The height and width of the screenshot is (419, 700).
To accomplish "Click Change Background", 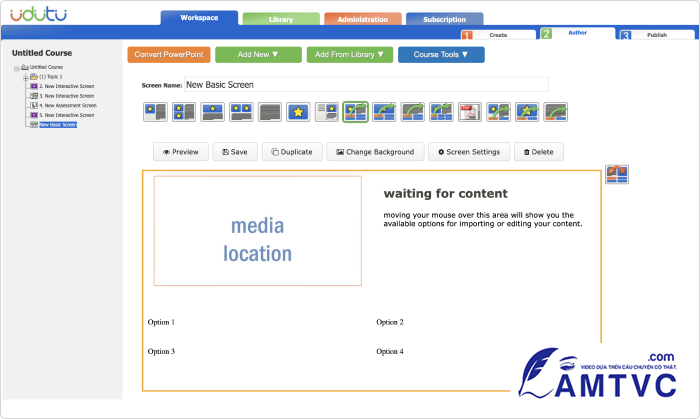I will (375, 152).
